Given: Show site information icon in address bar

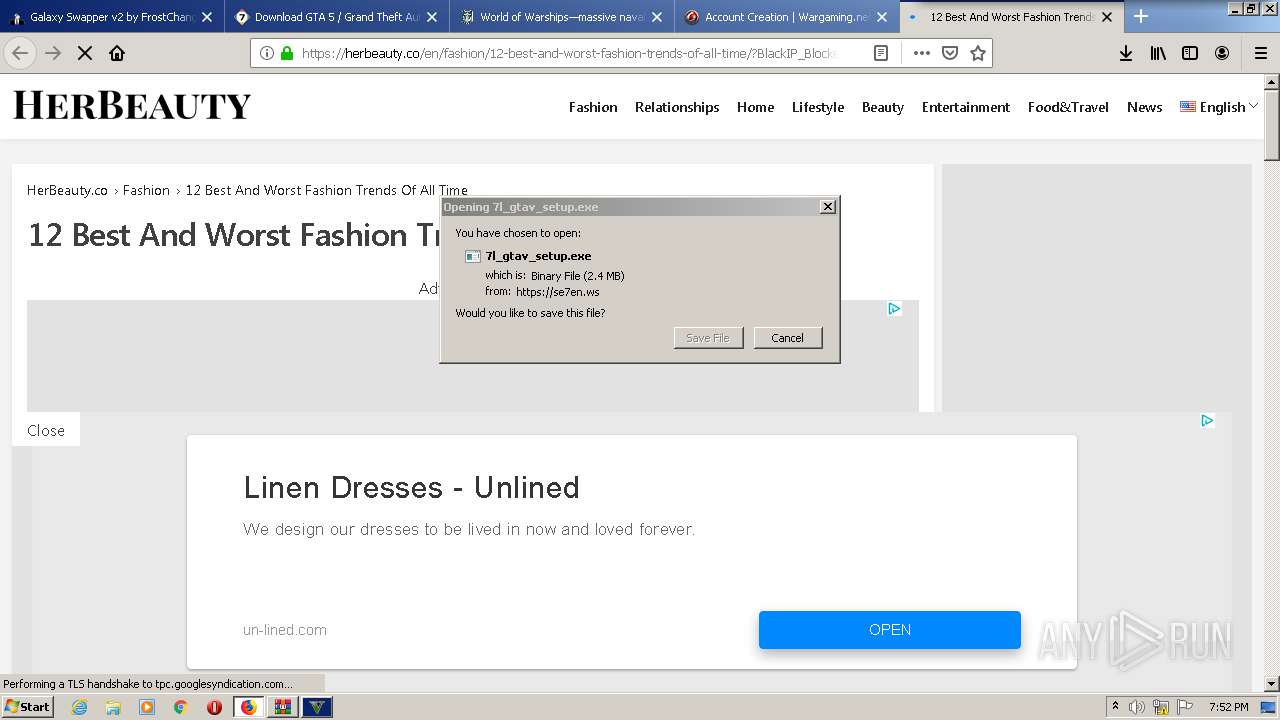Looking at the screenshot, I should tap(267, 53).
